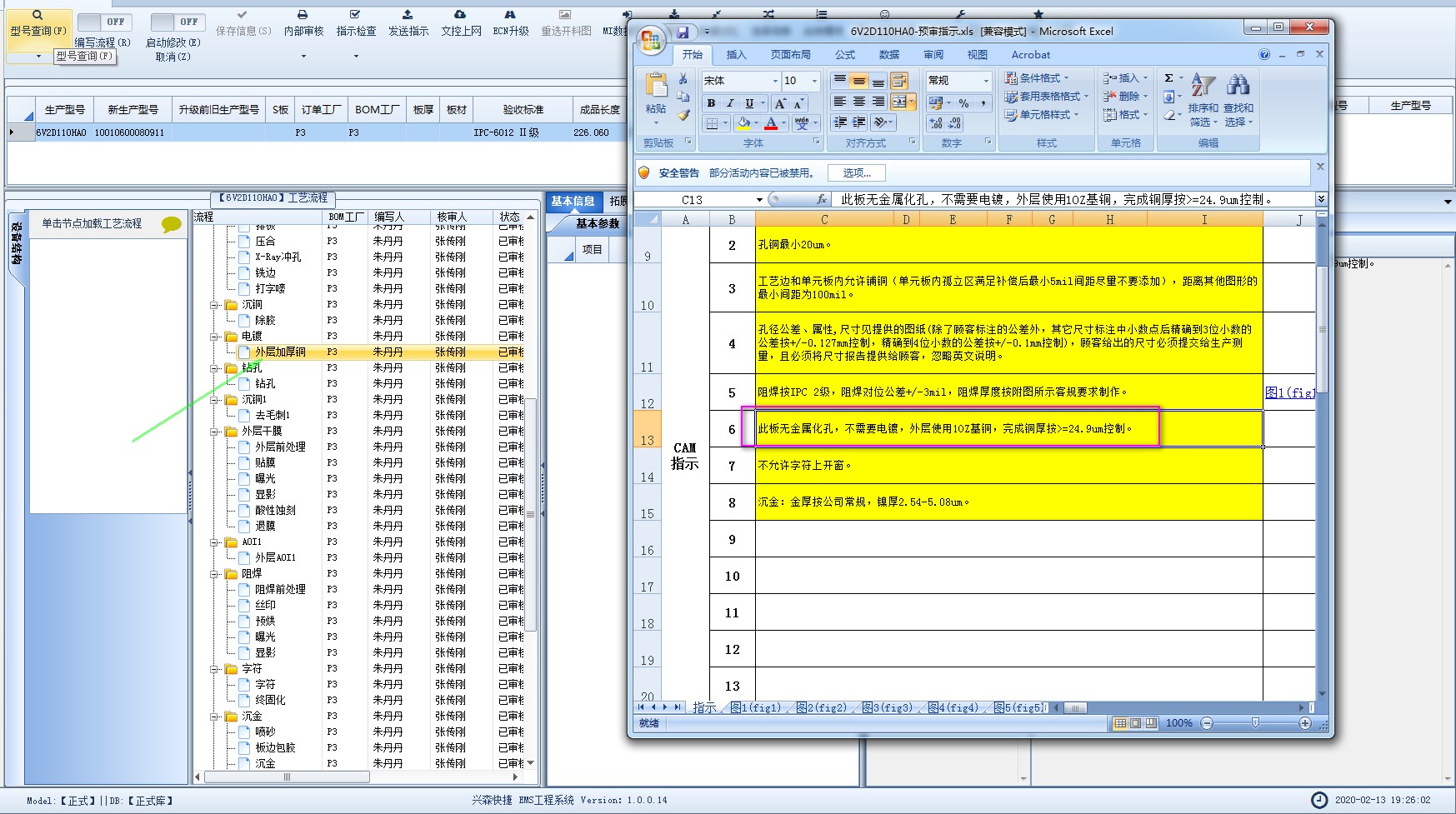Image resolution: width=1456 pixels, height=814 pixels.
Task: Click the red font color swatch
Action: coord(771,123)
